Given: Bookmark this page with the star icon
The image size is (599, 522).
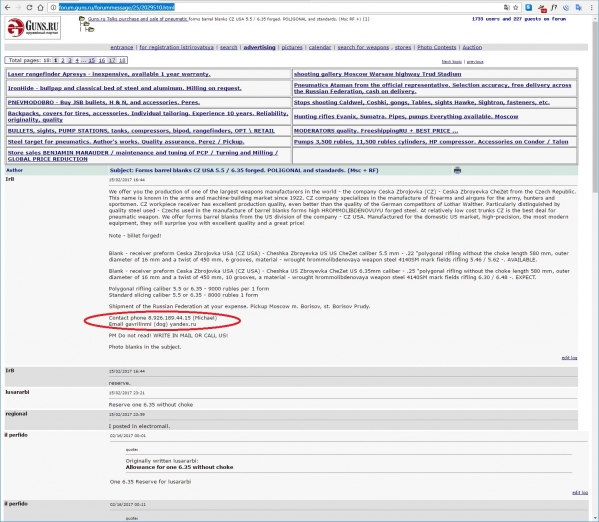Looking at the screenshot, I should click(x=516, y=7).
